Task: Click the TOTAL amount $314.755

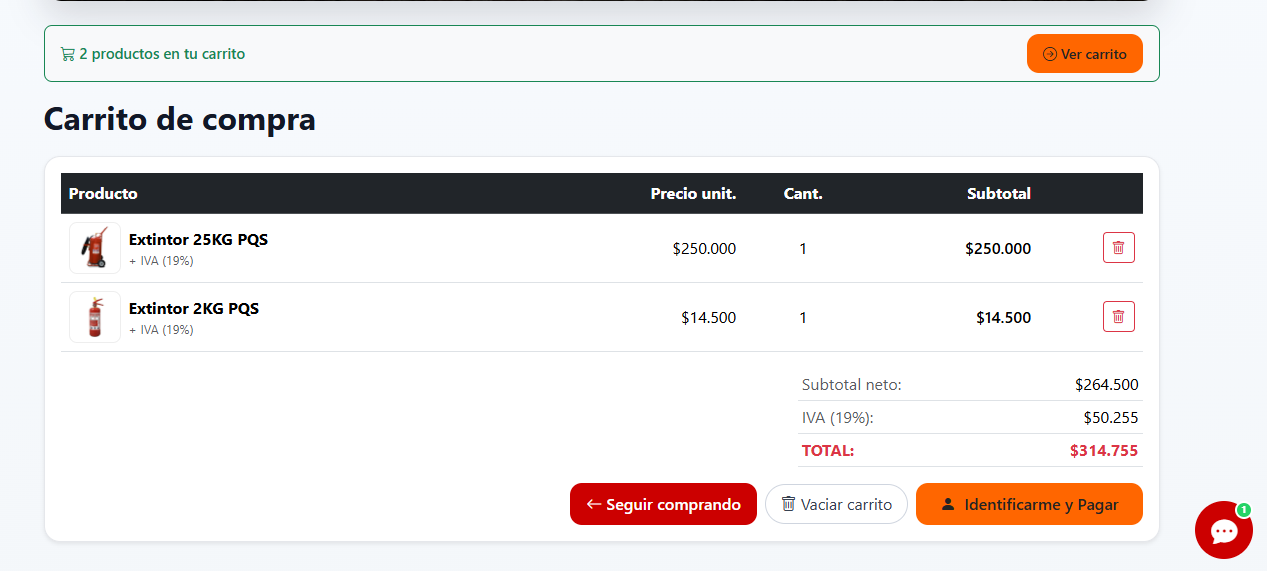Action: (x=1104, y=451)
